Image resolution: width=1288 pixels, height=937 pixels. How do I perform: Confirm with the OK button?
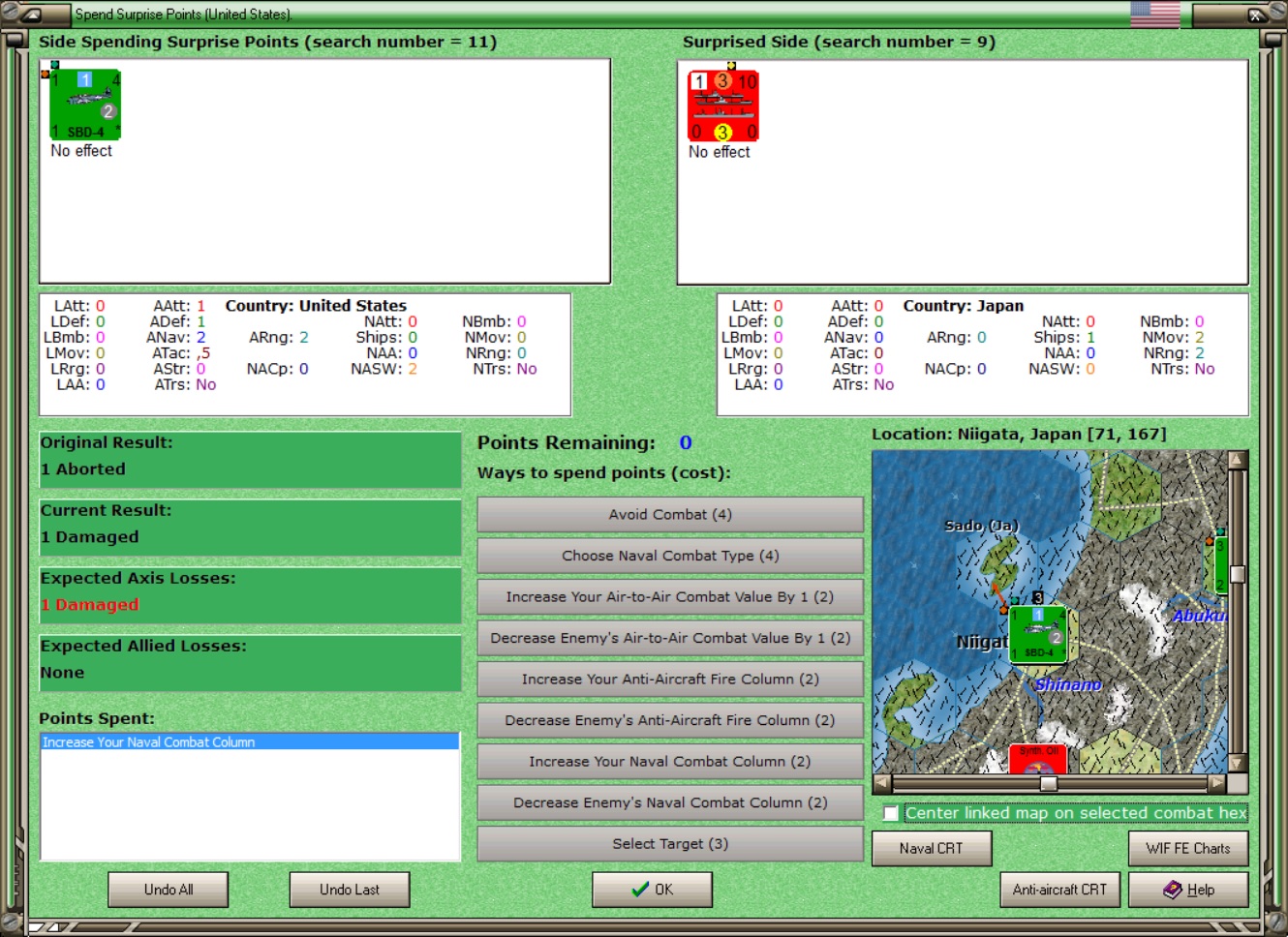pyautogui.click(x=653, y=890)
